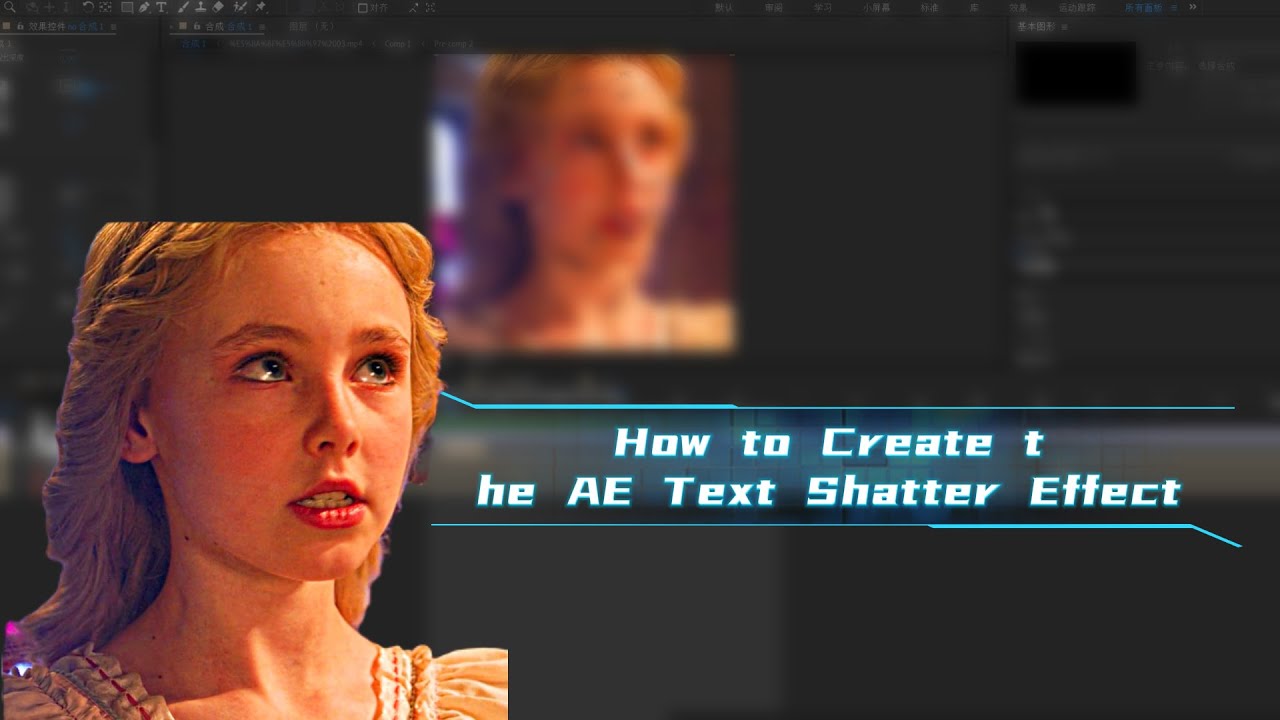Select the 所有面板 workspace
The image size is (1280, 720).
tap(1144, 8)
